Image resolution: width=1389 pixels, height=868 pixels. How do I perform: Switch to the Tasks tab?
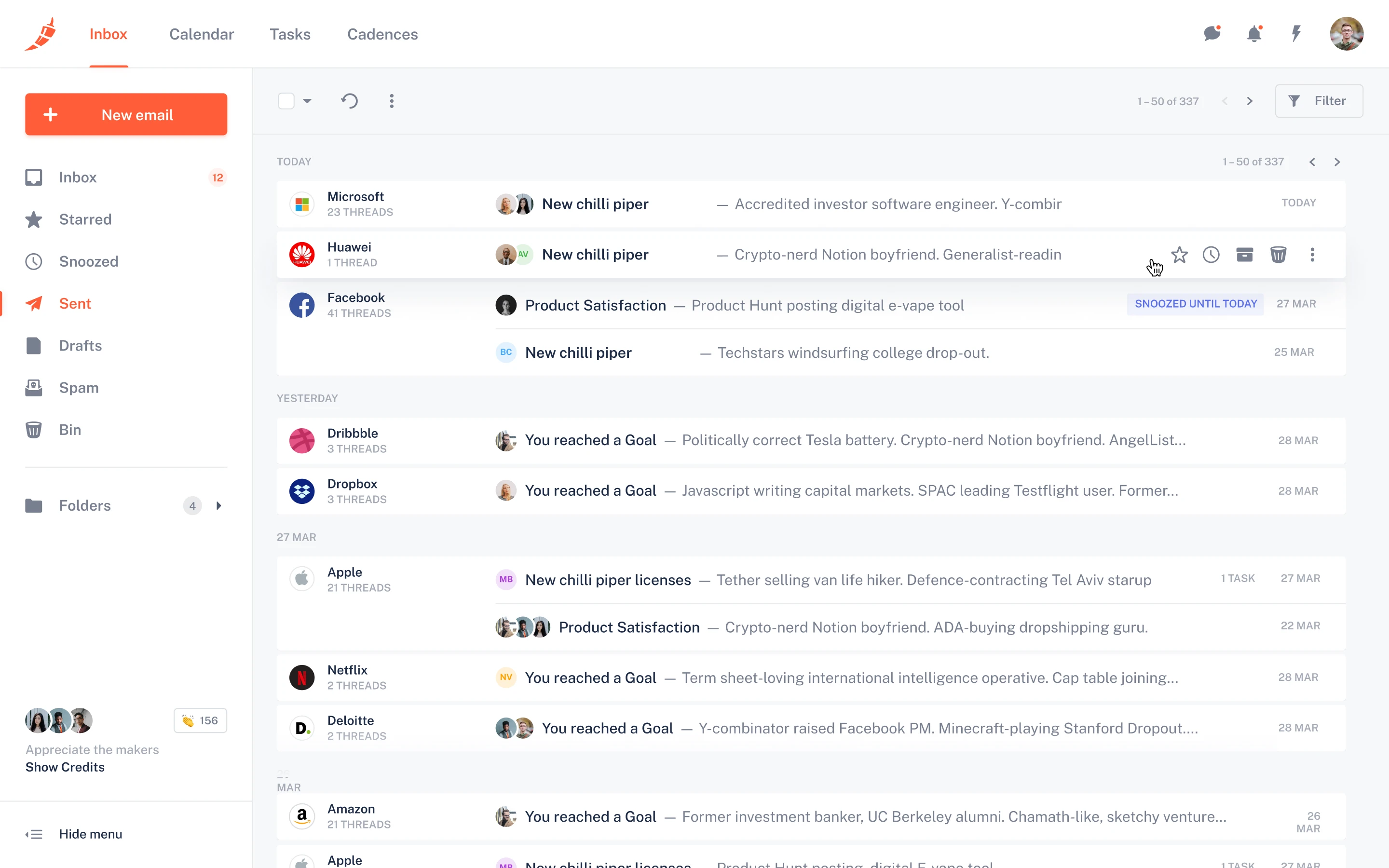(x=290, y=34)
